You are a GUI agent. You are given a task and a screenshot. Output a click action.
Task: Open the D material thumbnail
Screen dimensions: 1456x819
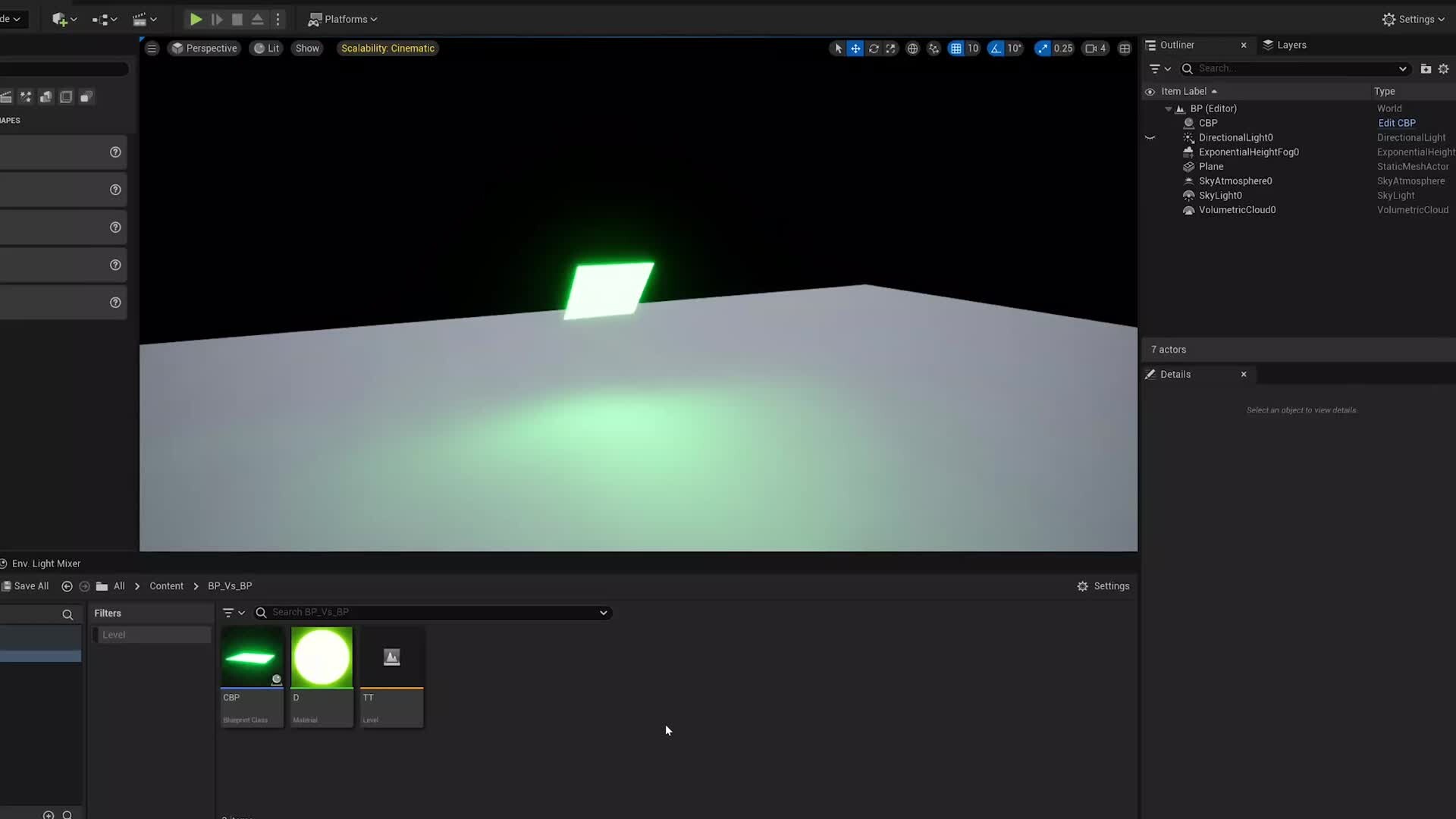click(x=321, y=657)
